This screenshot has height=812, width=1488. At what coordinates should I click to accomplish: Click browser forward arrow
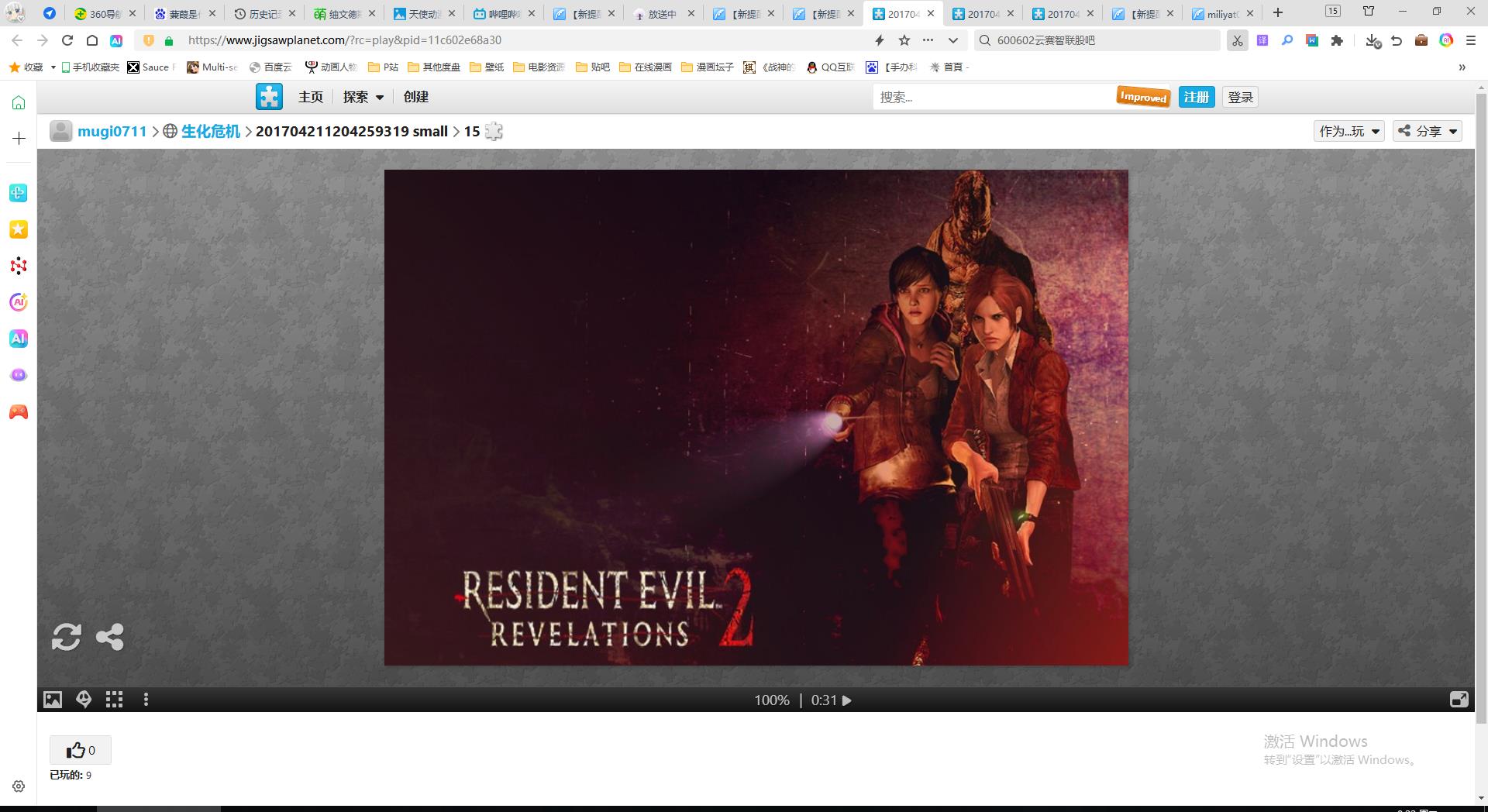(43, 40)
